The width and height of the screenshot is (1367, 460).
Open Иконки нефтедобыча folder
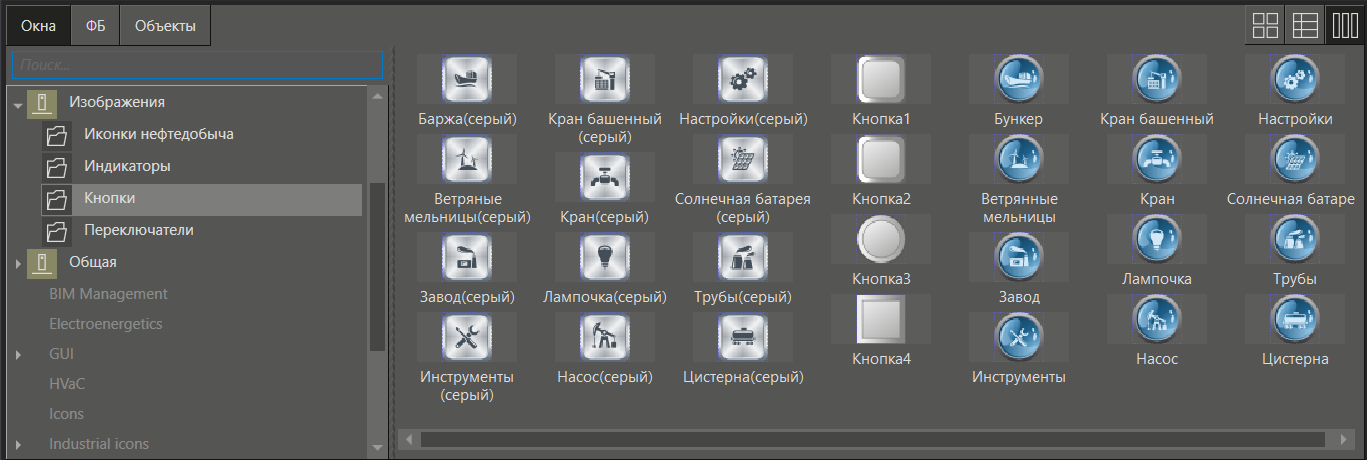pos(159,134)
